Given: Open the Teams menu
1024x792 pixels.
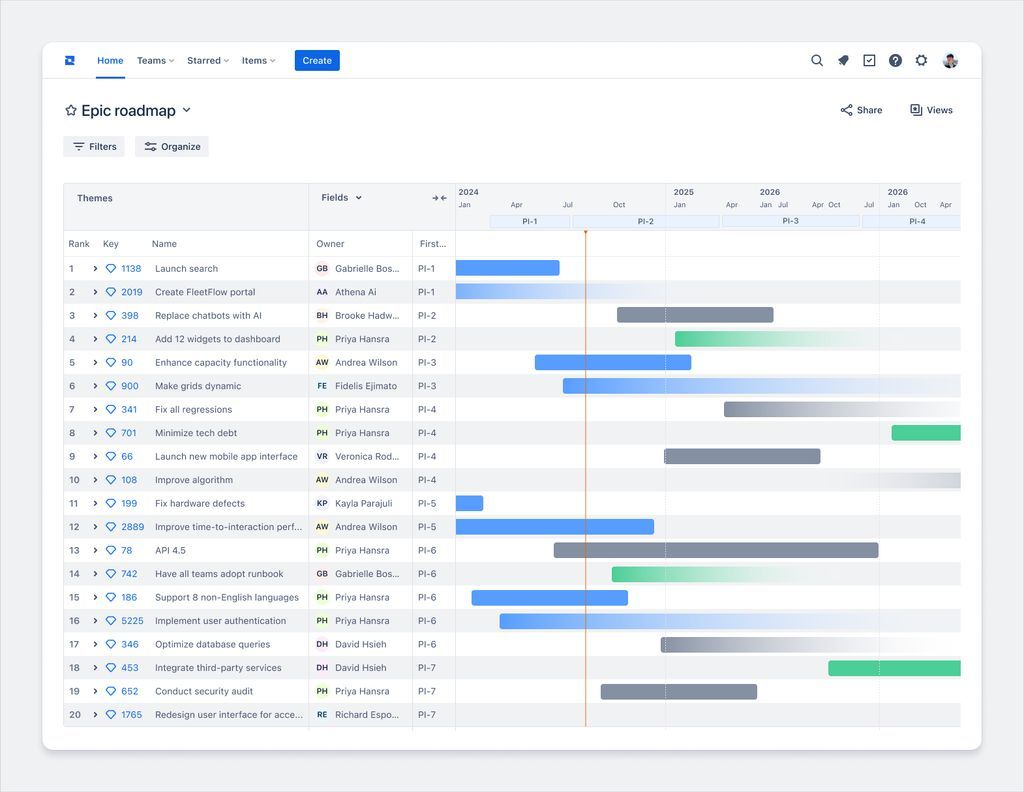Looking at the screenshot, I should pos(155,61).
